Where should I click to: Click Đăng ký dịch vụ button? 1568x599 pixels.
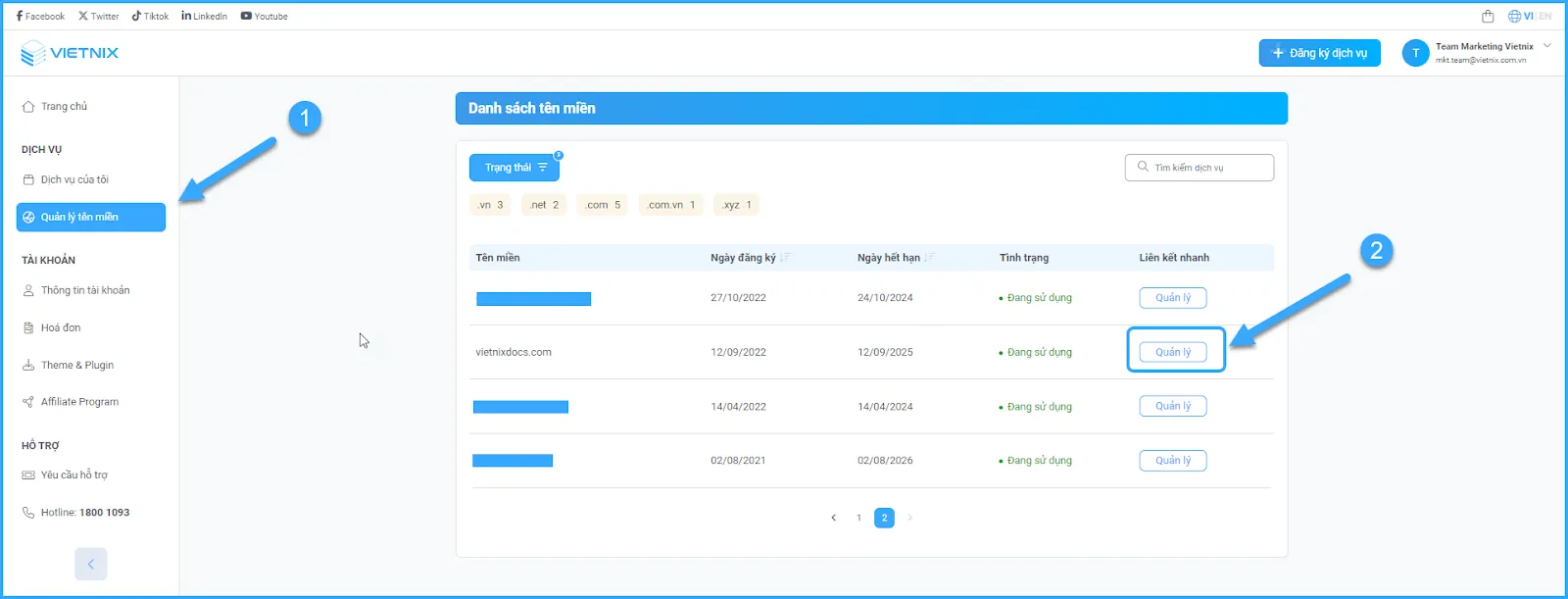pyautogui.click(x=1319, y=53)
